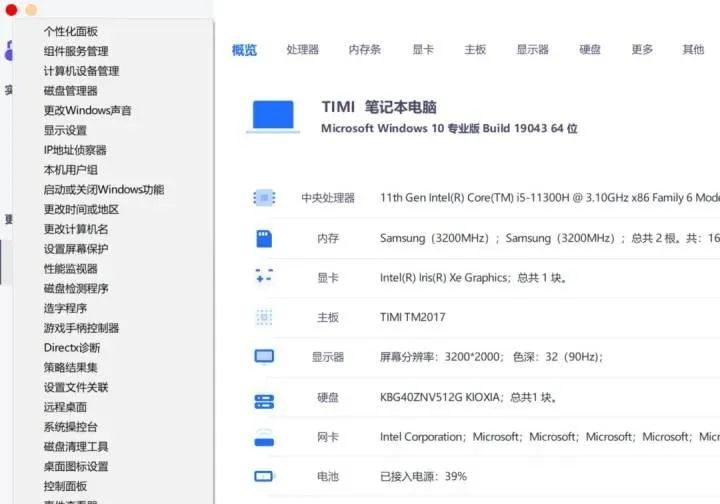The image size is (720, 504).
Task: Open 显示设置 menu entry
Action: [x=65, y=130]
